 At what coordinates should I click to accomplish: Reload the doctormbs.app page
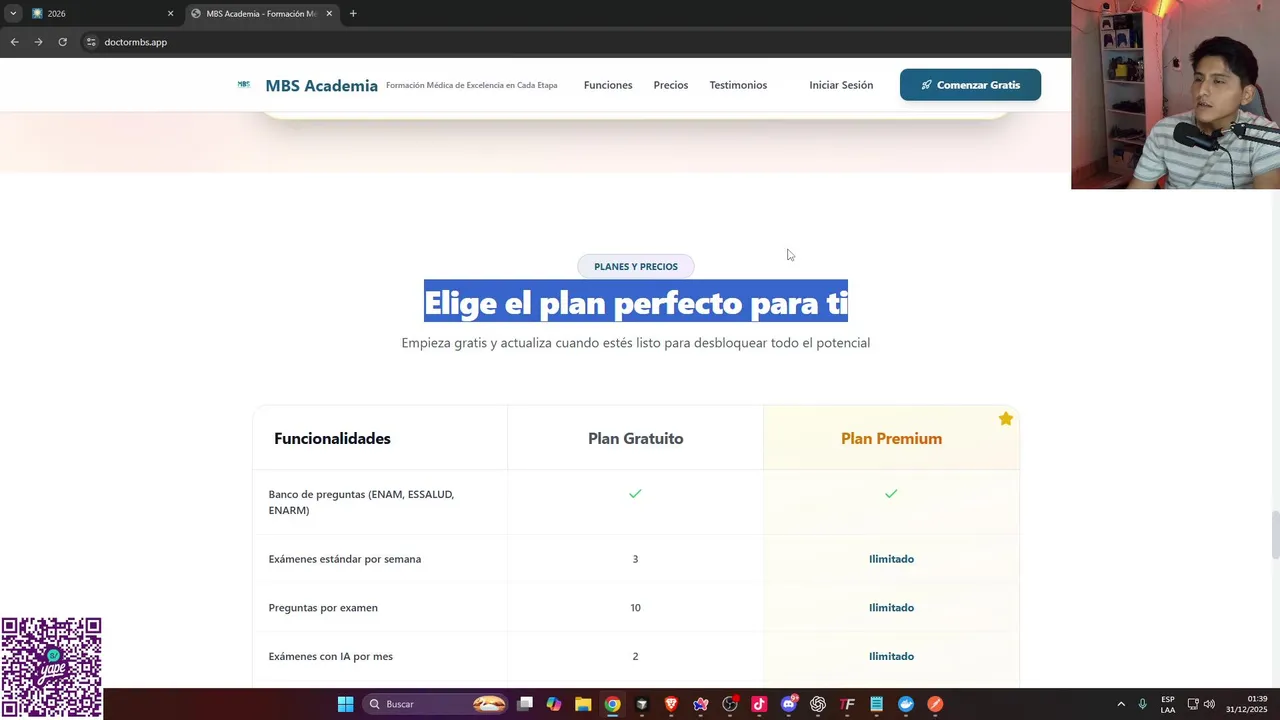click(62, 42)
